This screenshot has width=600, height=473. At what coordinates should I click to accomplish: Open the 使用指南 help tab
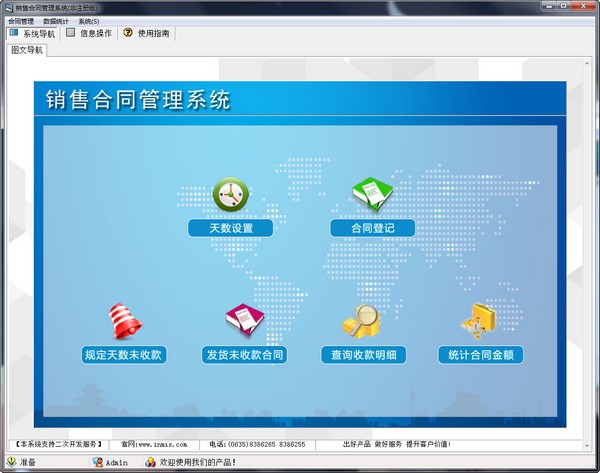(x=146, y=33)
